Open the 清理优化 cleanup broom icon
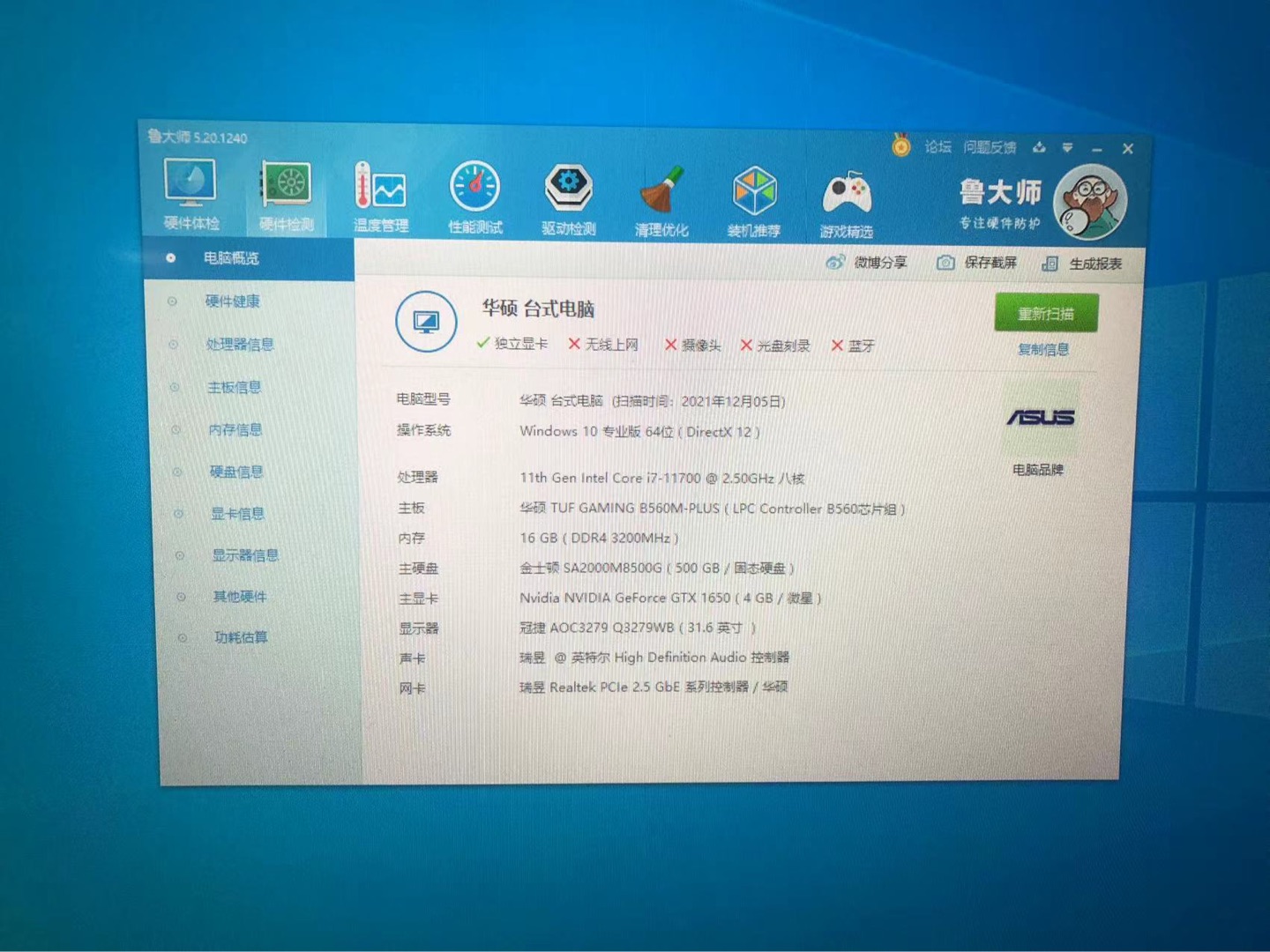1270x952 pixels. [661, 201]
